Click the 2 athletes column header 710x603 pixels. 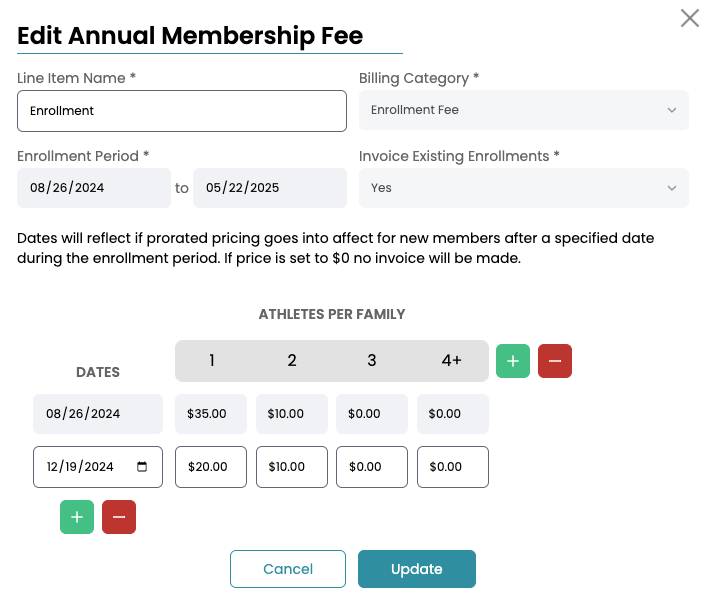tap(292, 361)
